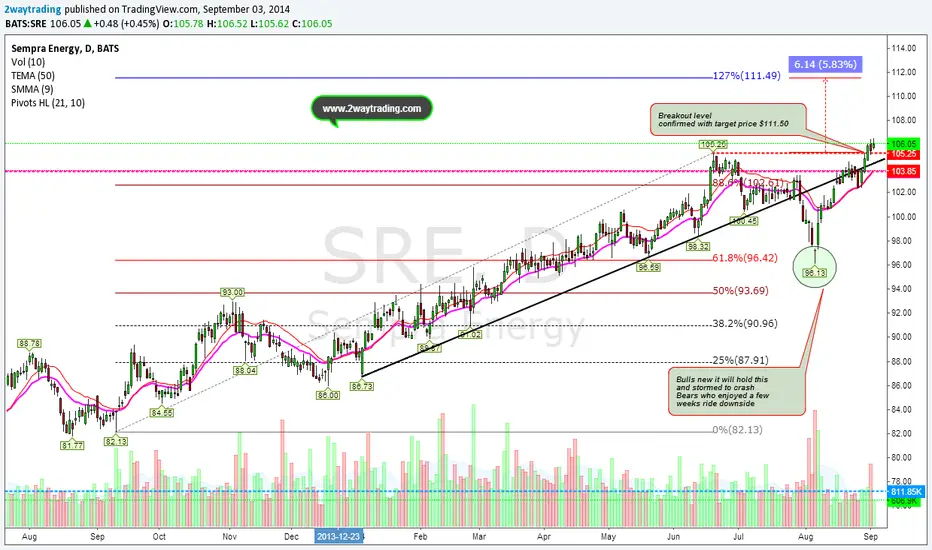Viewport: 932px width, 550px height.
Task: Select the 96.59 pivot low label
Action: (x=648, y=268)
